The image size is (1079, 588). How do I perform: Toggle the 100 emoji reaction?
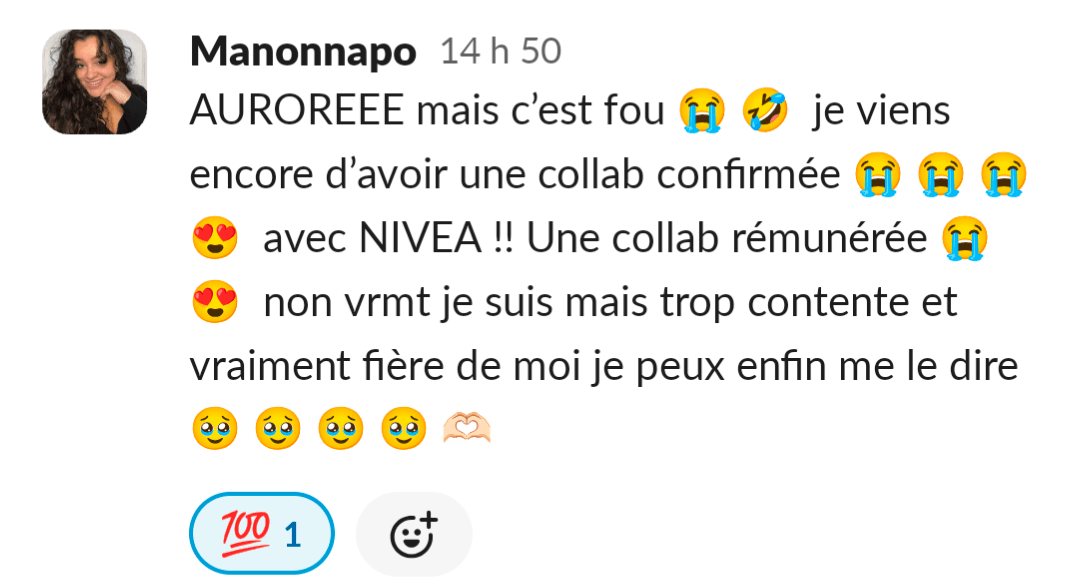[x=262, y=534]
